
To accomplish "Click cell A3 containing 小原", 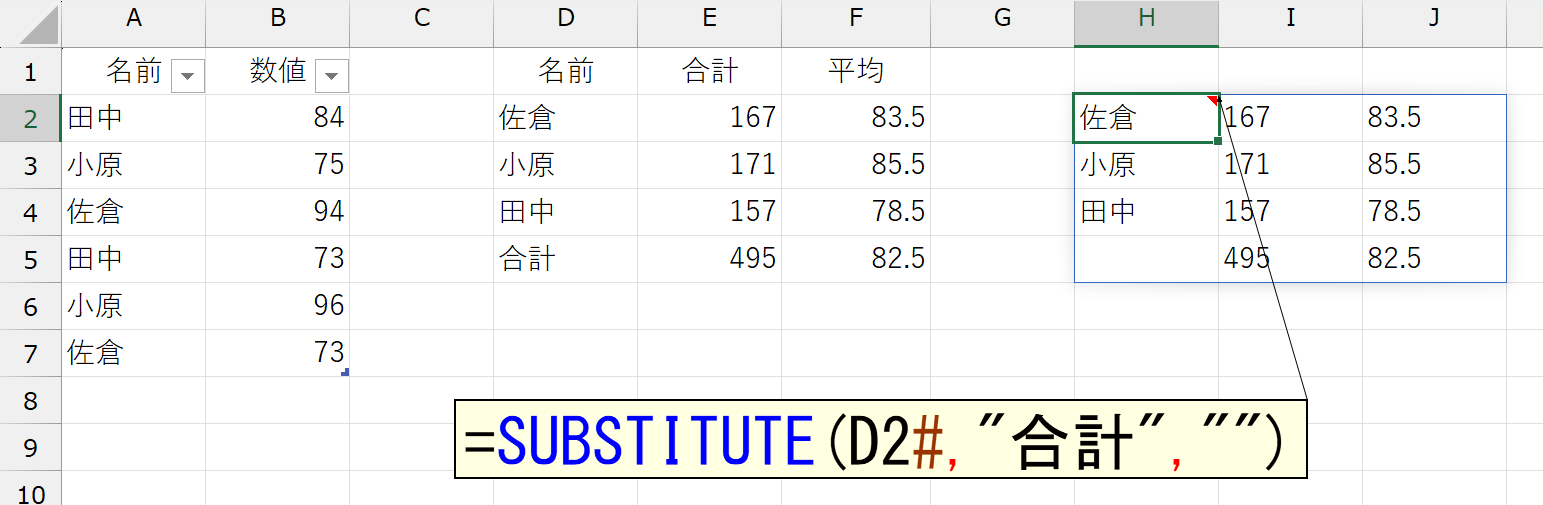I will coord(134,165).
